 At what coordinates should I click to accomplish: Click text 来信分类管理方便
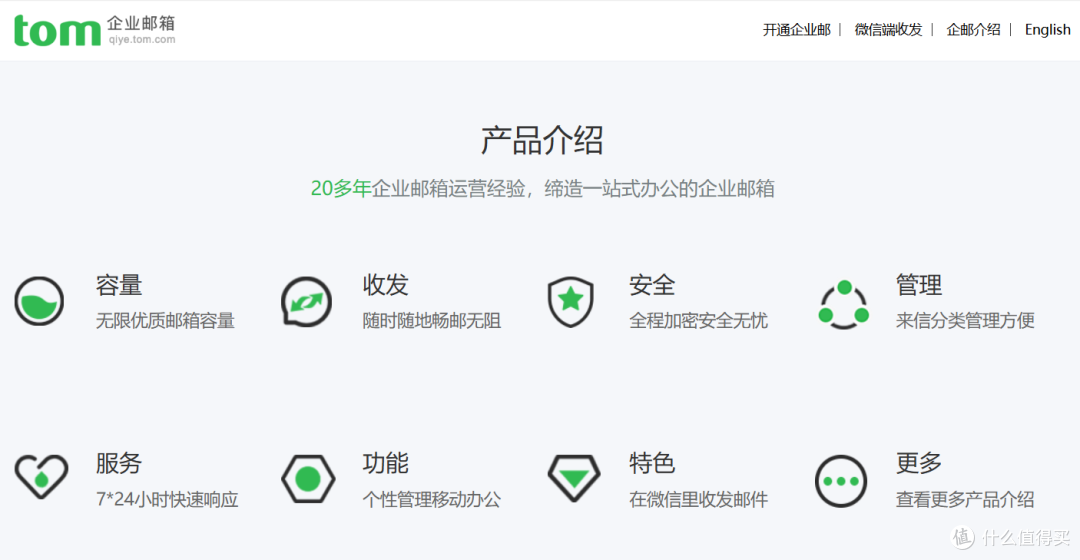(x=965, y=321)
